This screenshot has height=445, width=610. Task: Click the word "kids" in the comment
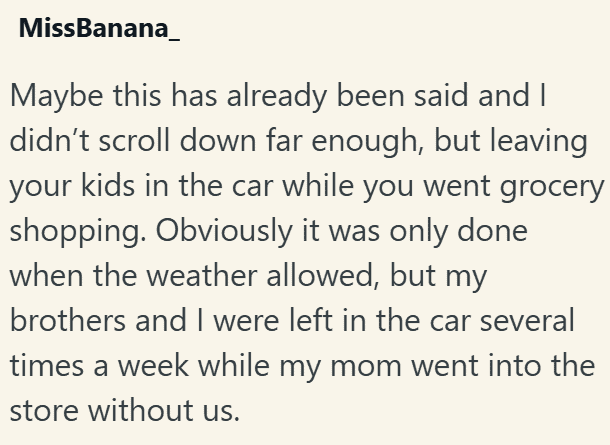[106, 186]
